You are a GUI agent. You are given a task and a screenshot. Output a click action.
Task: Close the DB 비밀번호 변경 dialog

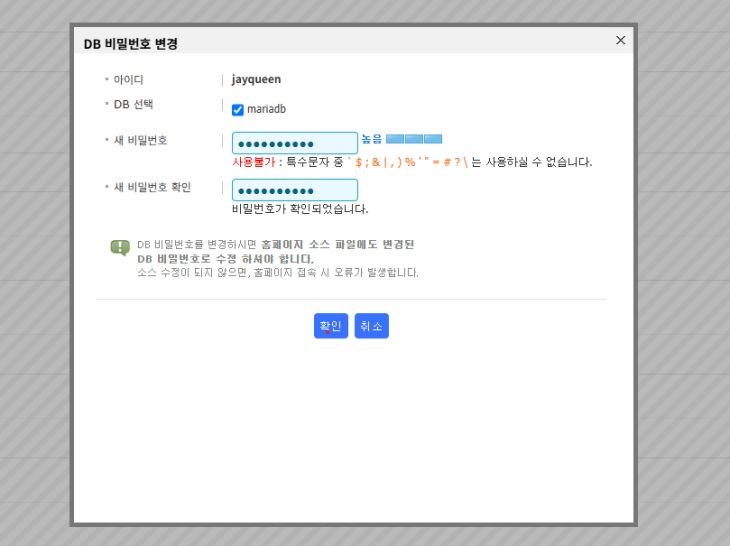(620, 40)
